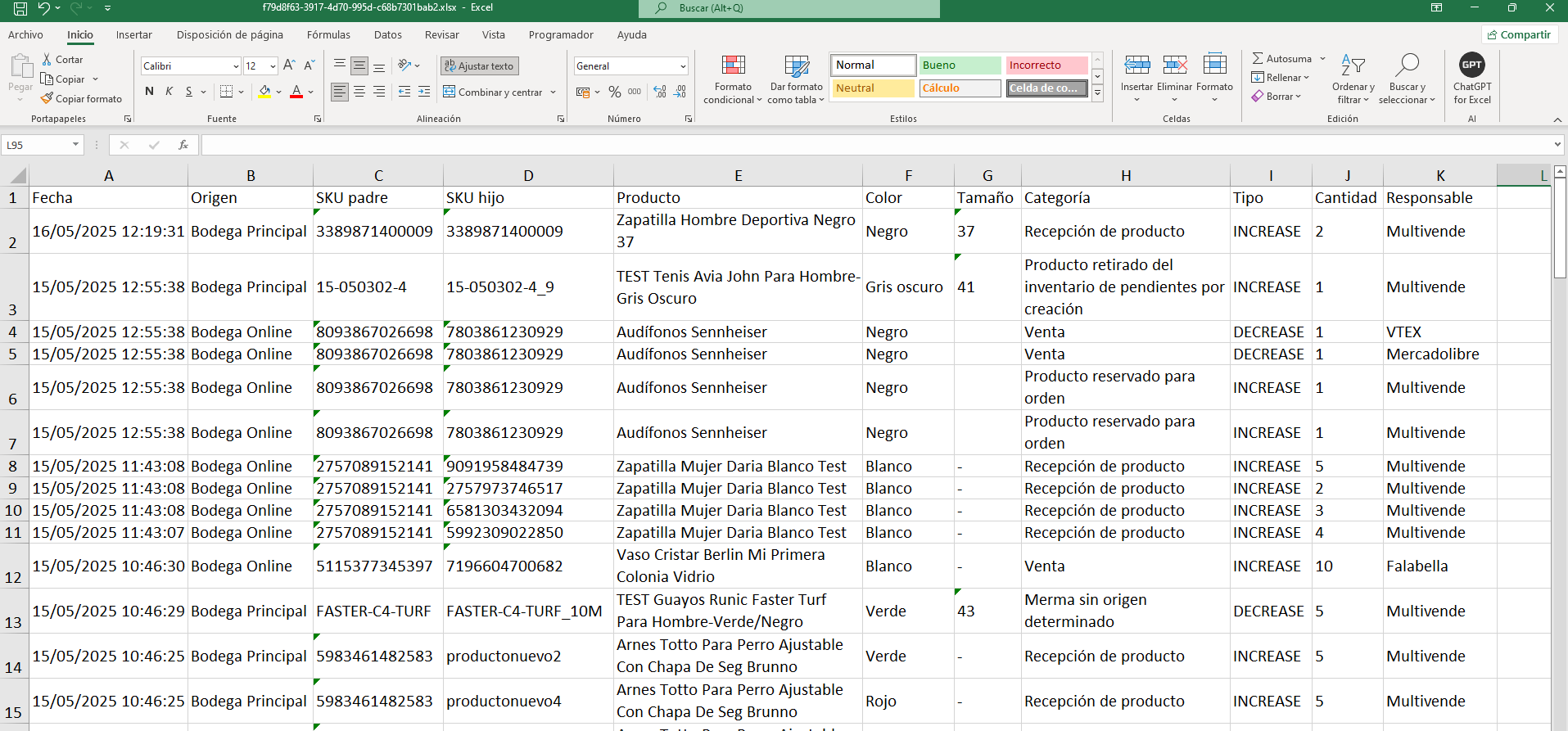
Task: Click the Undo arrow icon
Action: 44,8
